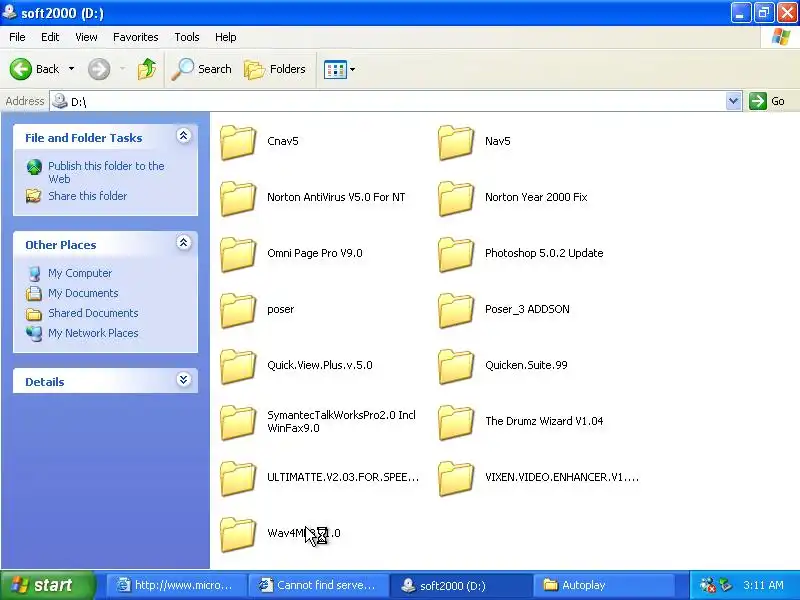Open the Edit menu
This screenshot has height=600, width=800.
50,37
